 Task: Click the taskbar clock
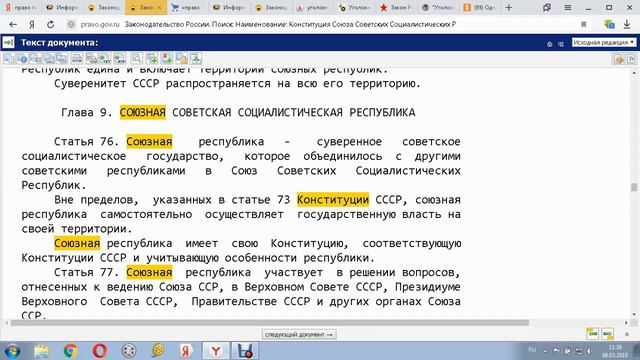tap(615, 351)
